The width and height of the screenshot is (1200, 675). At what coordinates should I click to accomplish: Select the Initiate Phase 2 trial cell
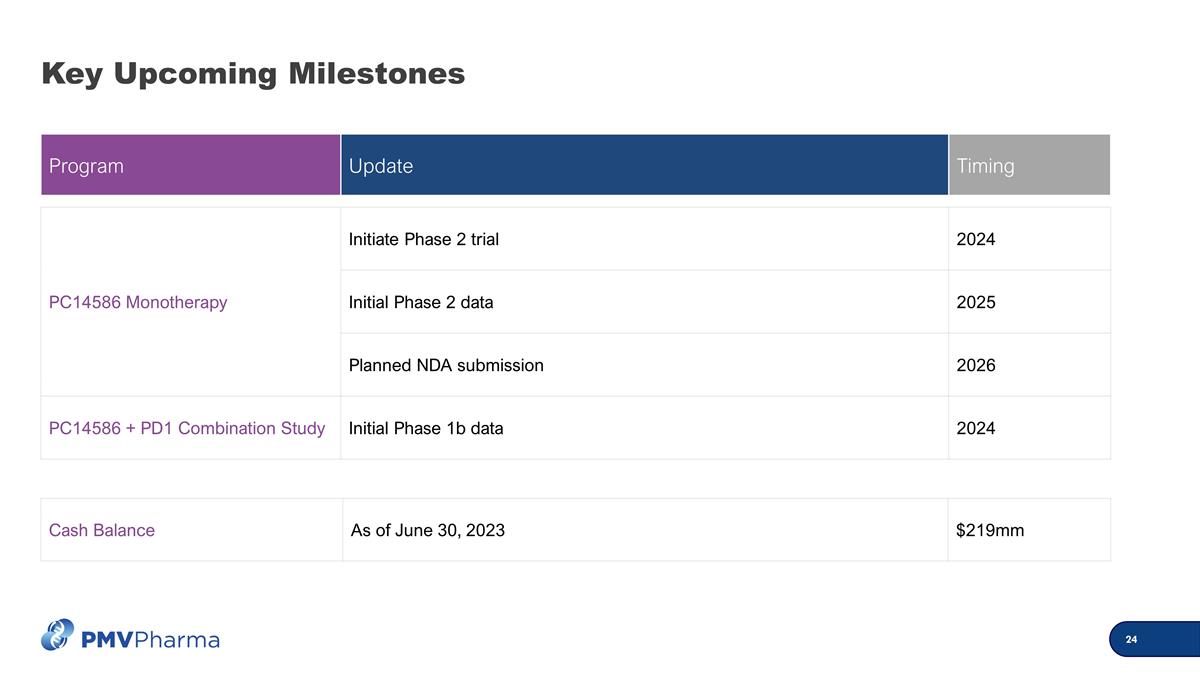click(424, 239)
